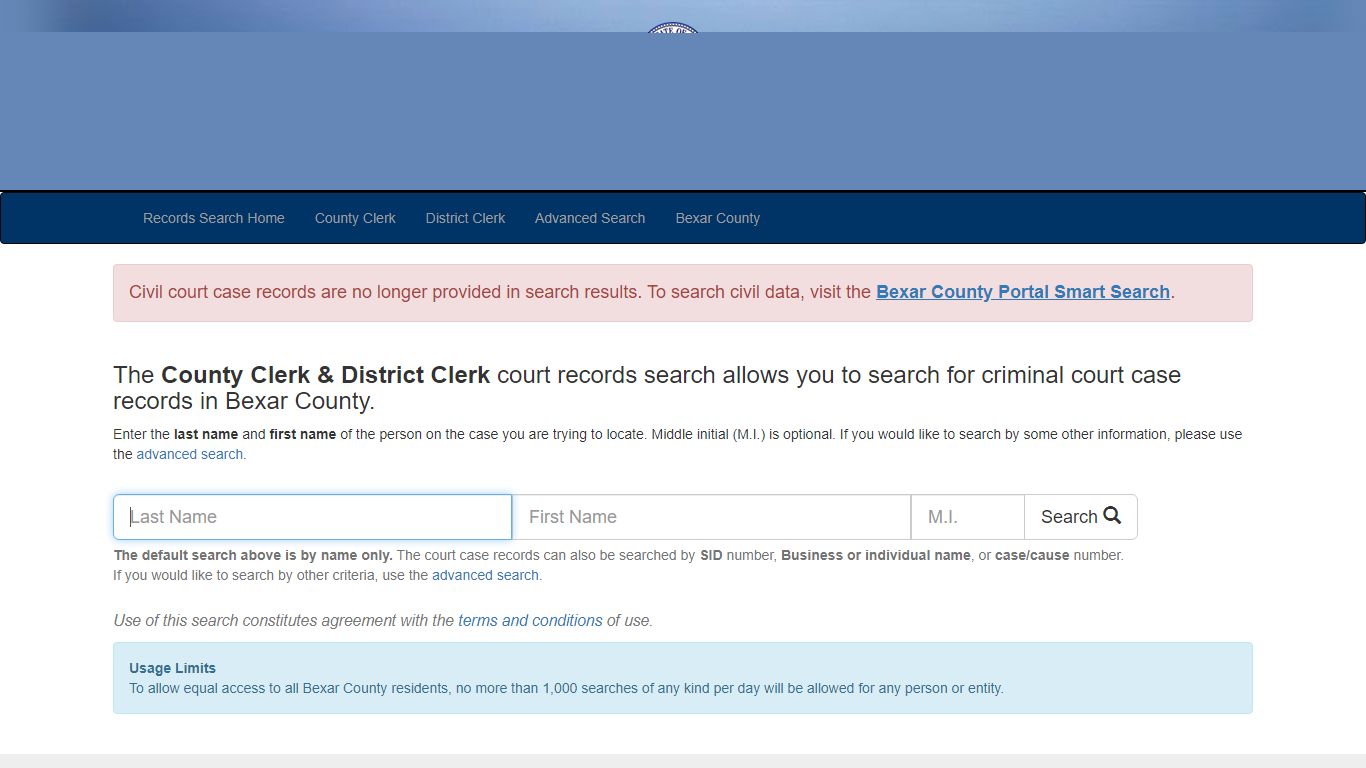Open District Clerk nav item
This screenshot has width=1366, height=768.
(x=465, y=218)
